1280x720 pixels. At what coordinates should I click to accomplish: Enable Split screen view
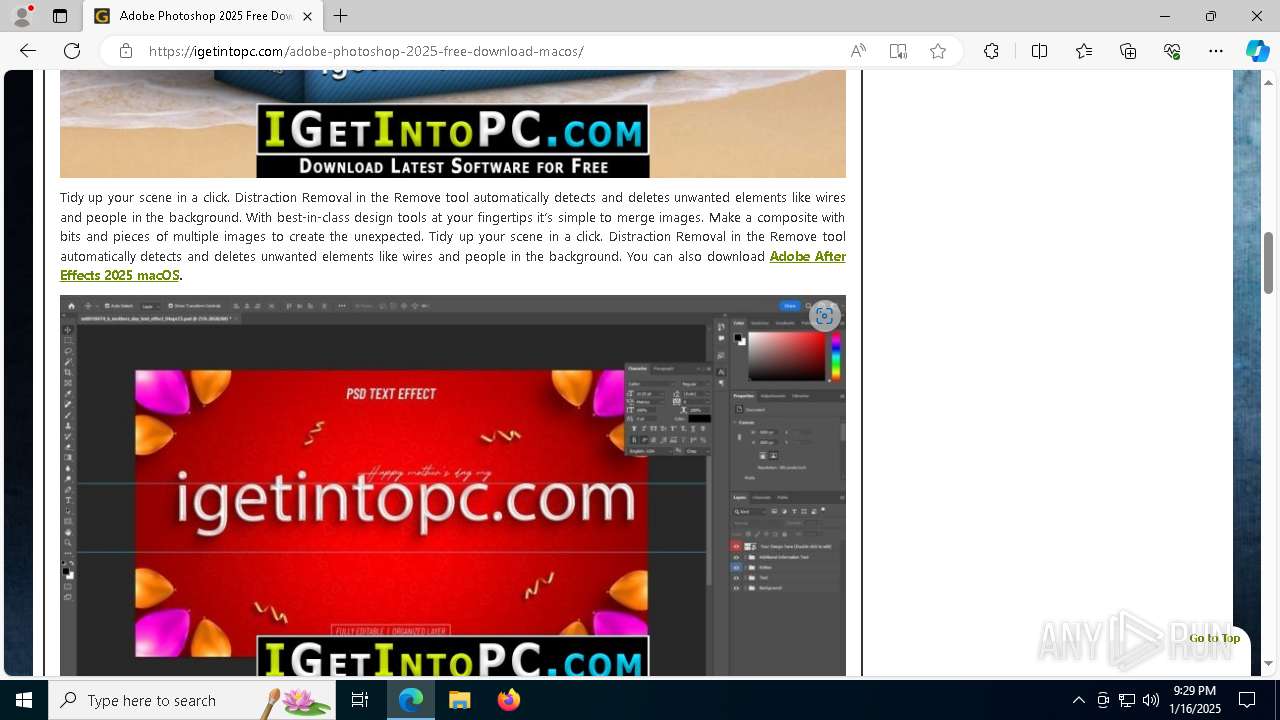coord(1039,51)
